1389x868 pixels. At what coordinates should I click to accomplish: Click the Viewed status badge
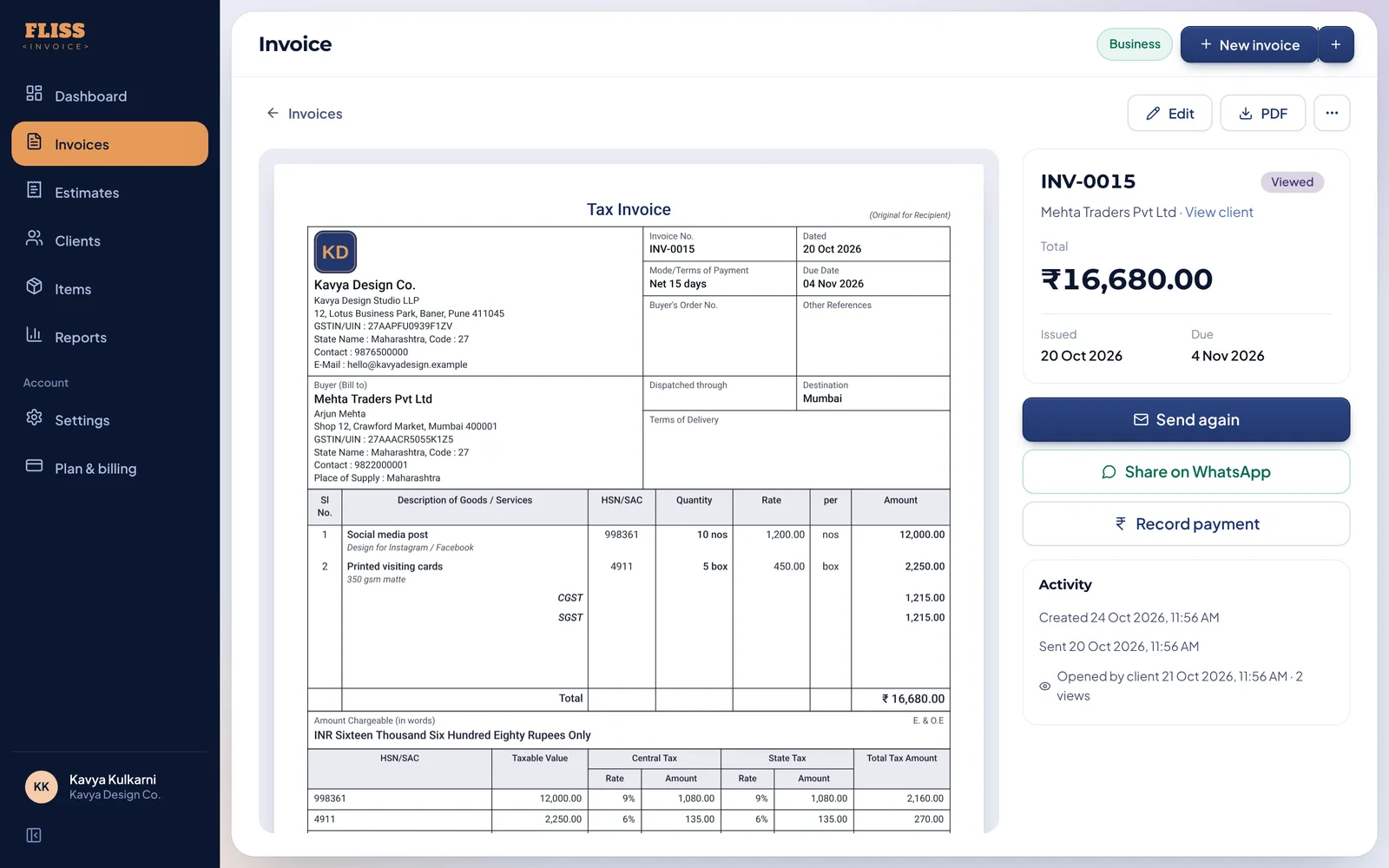point(1292,181)
